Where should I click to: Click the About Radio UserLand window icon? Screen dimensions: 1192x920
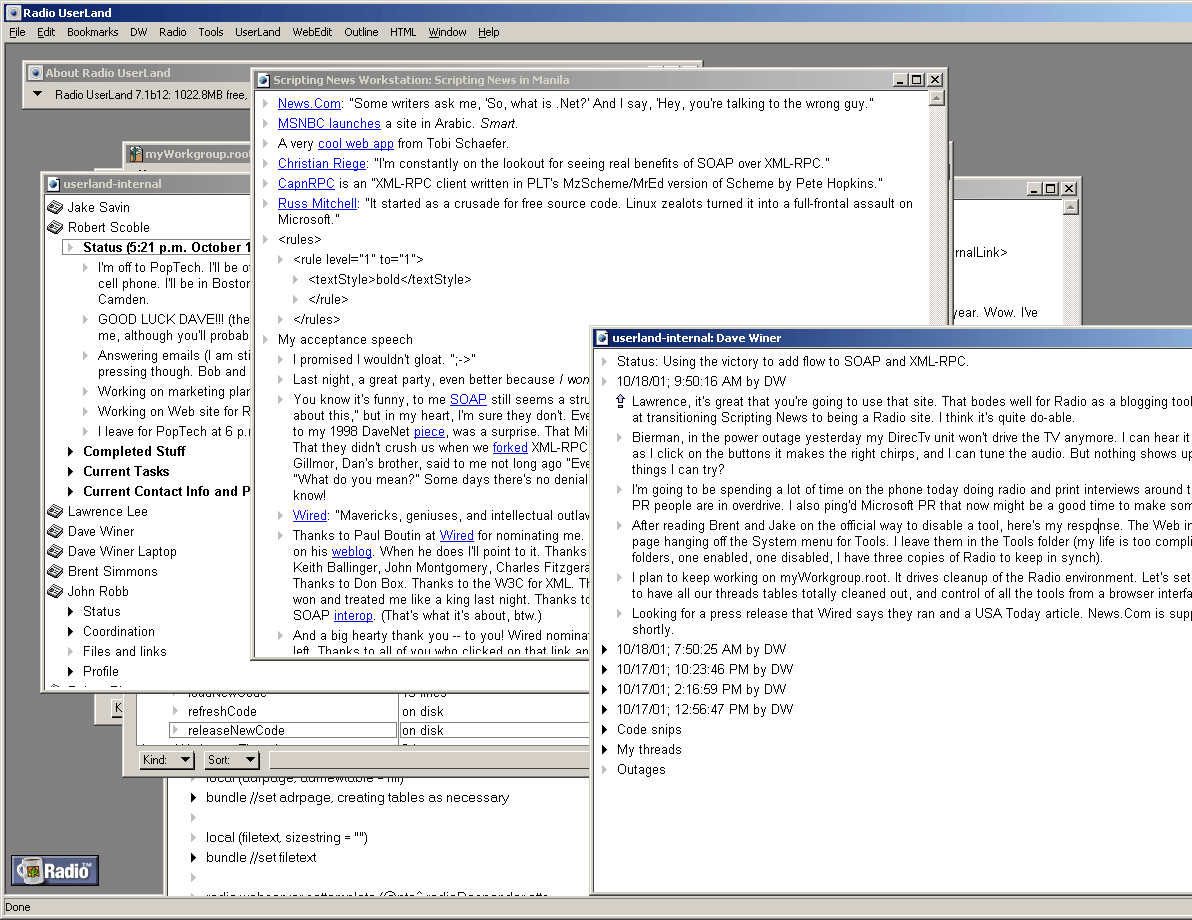pos(35,73)
